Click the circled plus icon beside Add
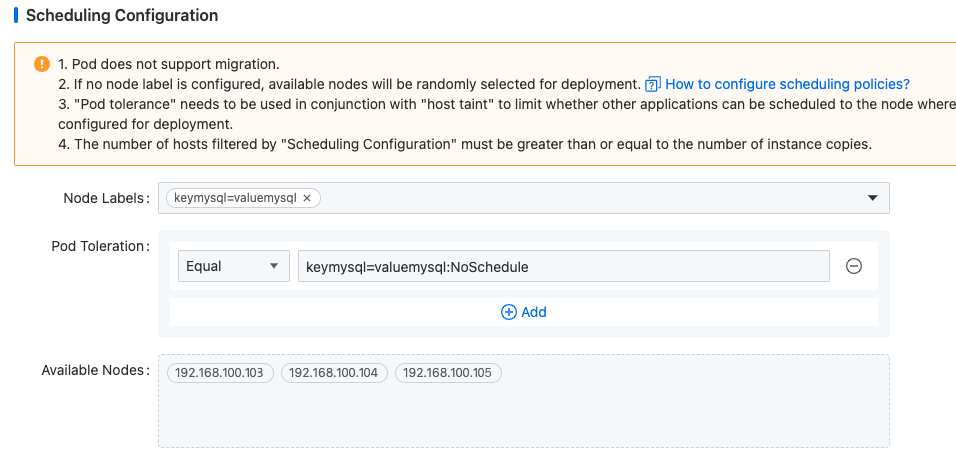This screenshot has height=464, width=956. (508, 312)
